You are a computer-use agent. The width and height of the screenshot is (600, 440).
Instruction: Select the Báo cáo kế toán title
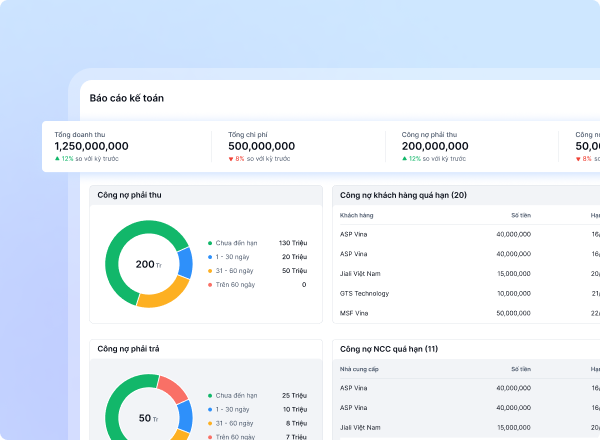pyautogui.click(x=127, y=98)
